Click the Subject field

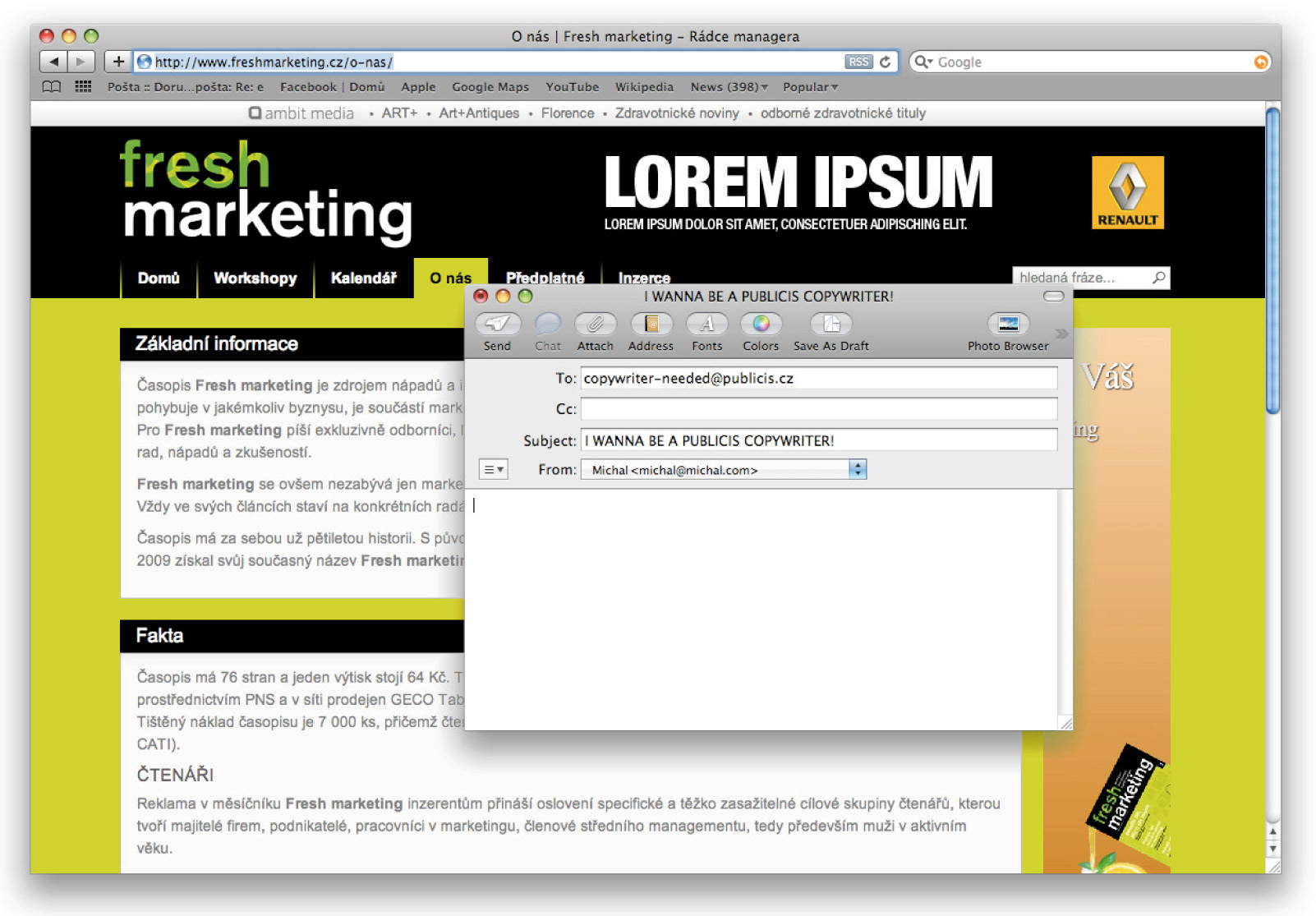(x=819, y=440)
